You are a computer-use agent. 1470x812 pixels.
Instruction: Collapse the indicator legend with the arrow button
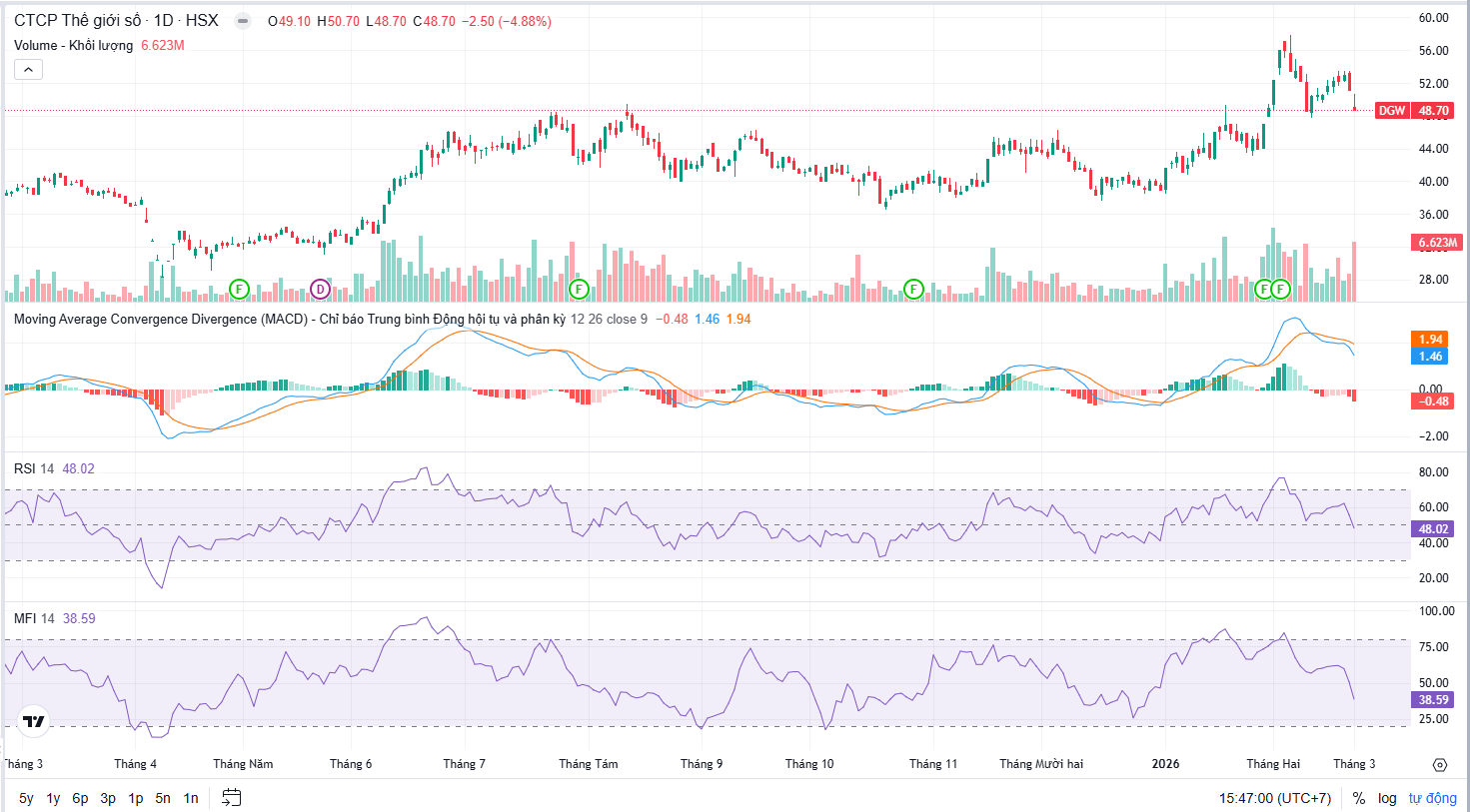point(28,70)
